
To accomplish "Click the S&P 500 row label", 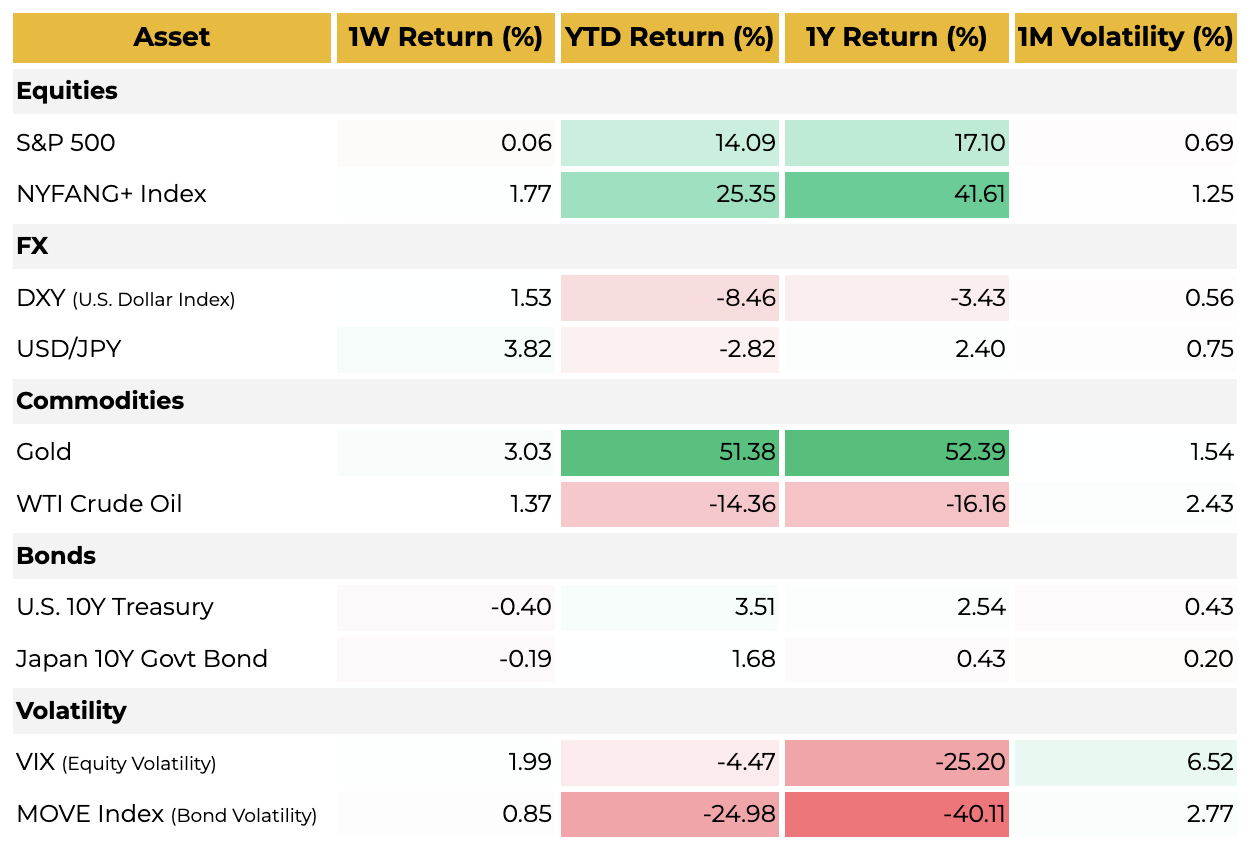I will click(x=66, y=143).
